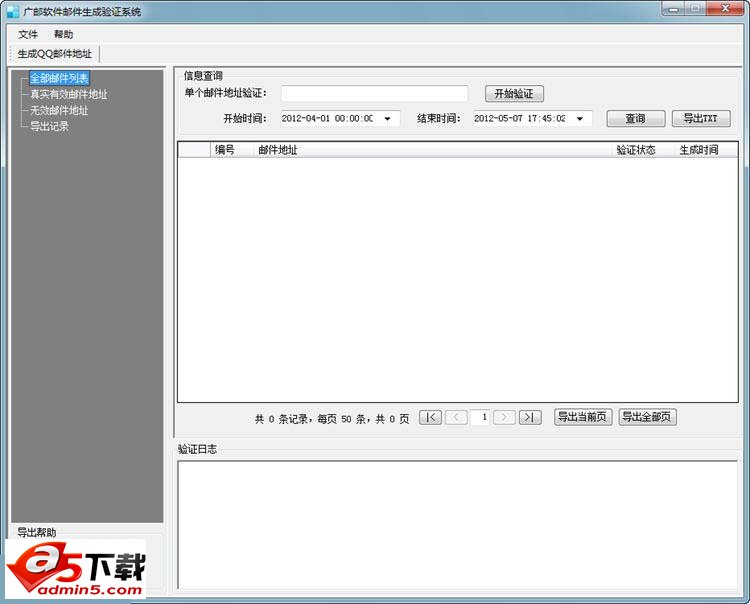Viewport: 750px width, 604px height.
Task: Open 导出记录 tree node
Action: pos(49,126)
